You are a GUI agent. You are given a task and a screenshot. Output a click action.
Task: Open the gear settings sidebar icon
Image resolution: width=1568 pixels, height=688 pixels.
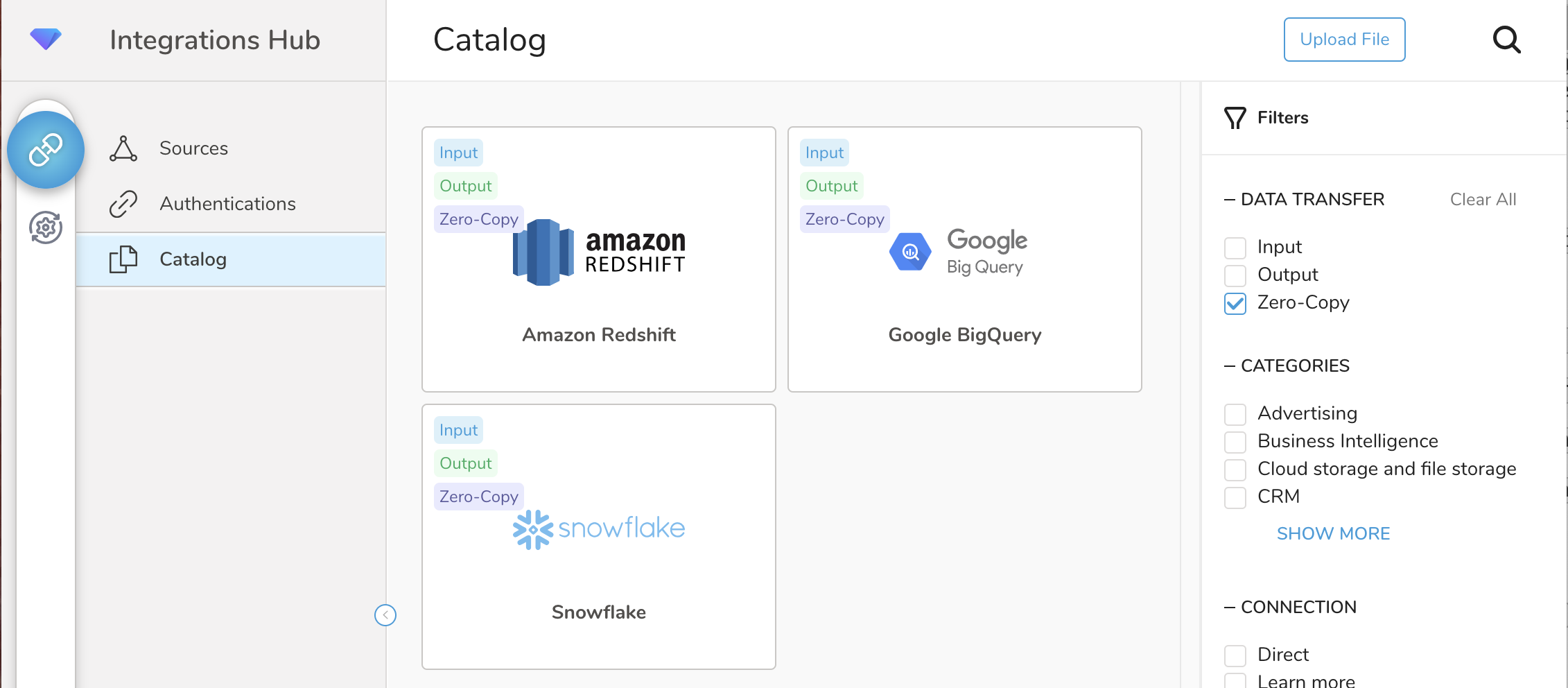(x=46, y=227)
